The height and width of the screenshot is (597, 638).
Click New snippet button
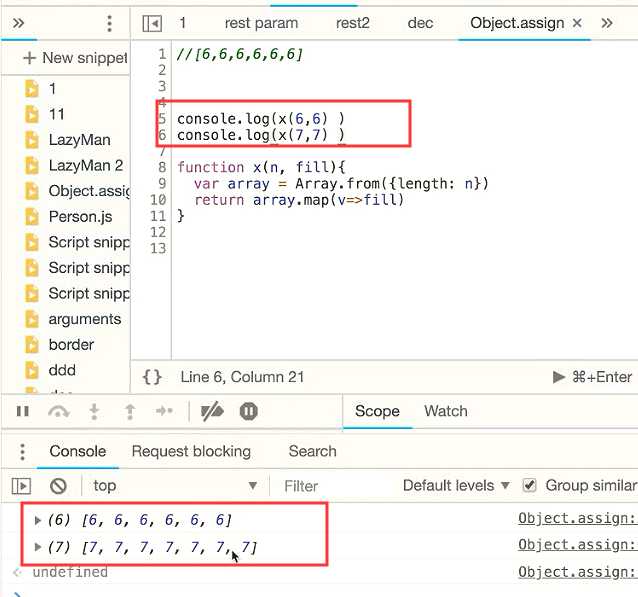[x=76, y=58]
